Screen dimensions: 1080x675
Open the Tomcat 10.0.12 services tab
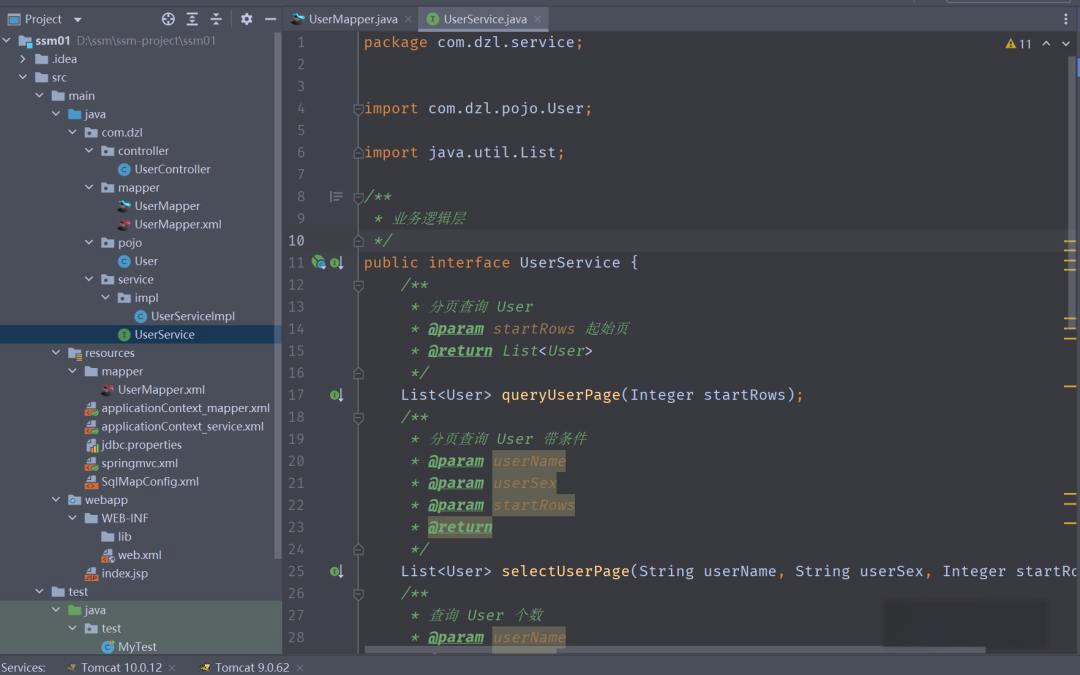point(121,667)
